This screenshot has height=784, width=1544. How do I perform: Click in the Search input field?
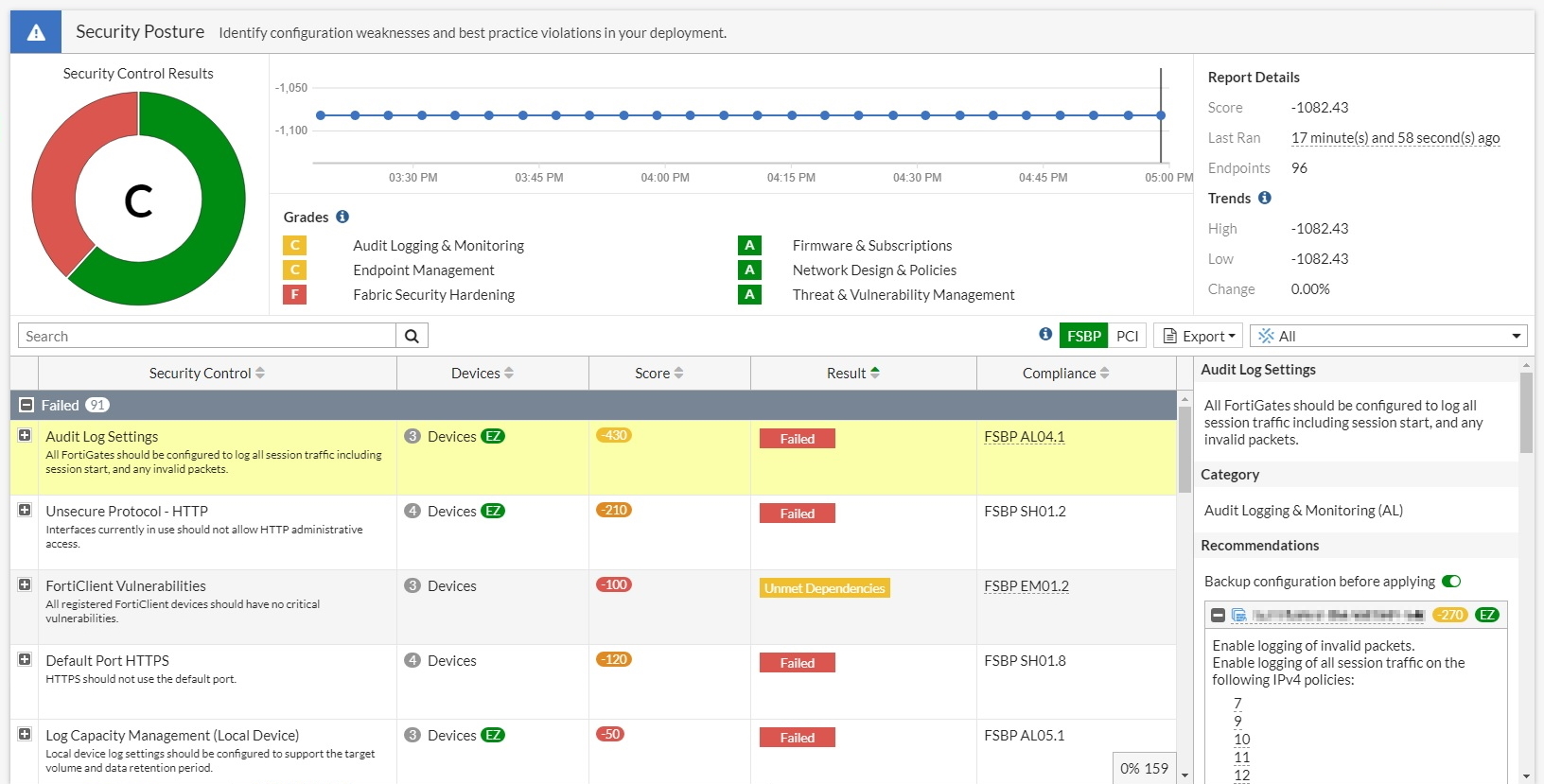[x=206, y=336]
